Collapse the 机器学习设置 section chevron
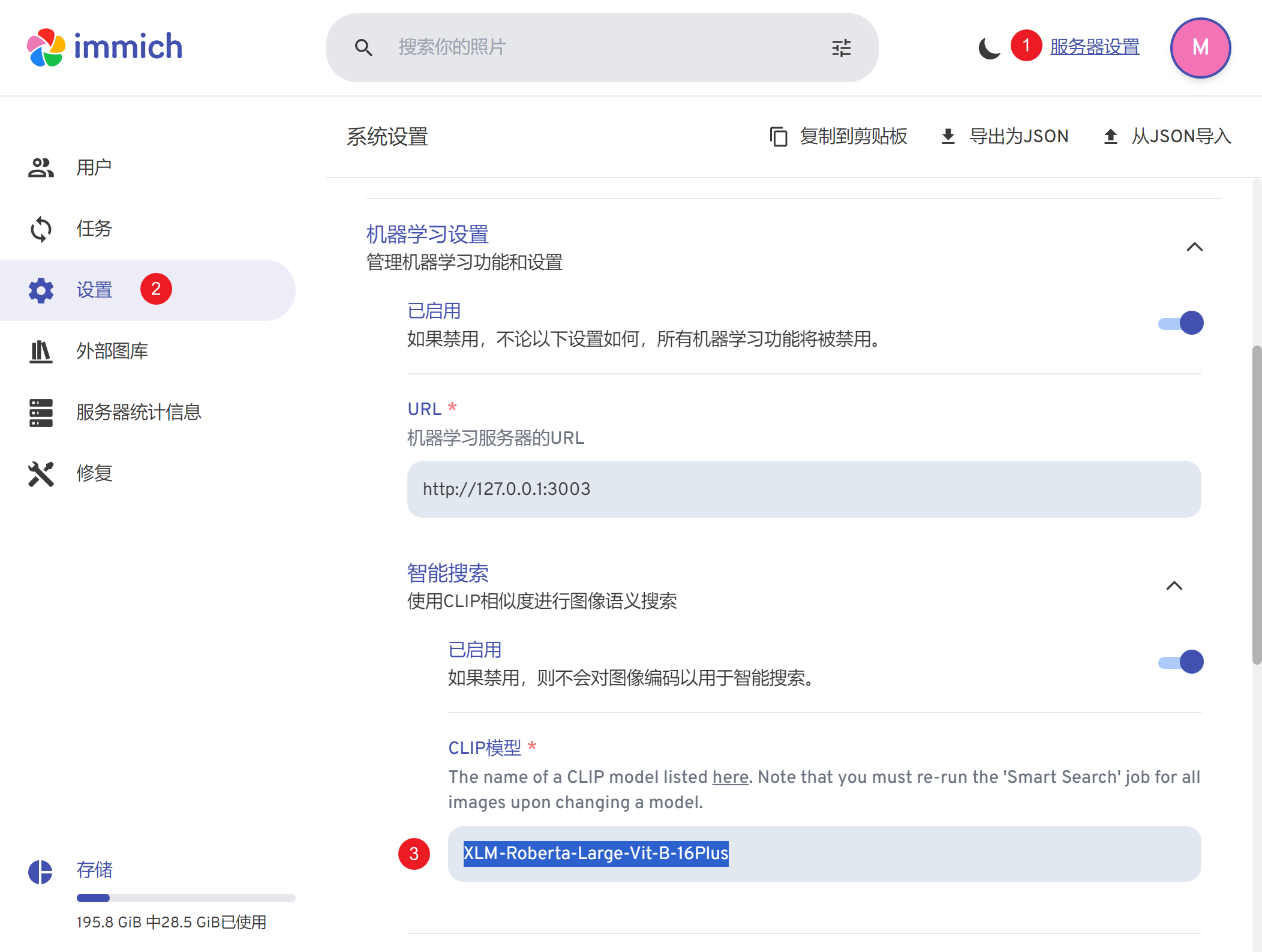The image size is (1262, 952). [x=1194, y=247]
